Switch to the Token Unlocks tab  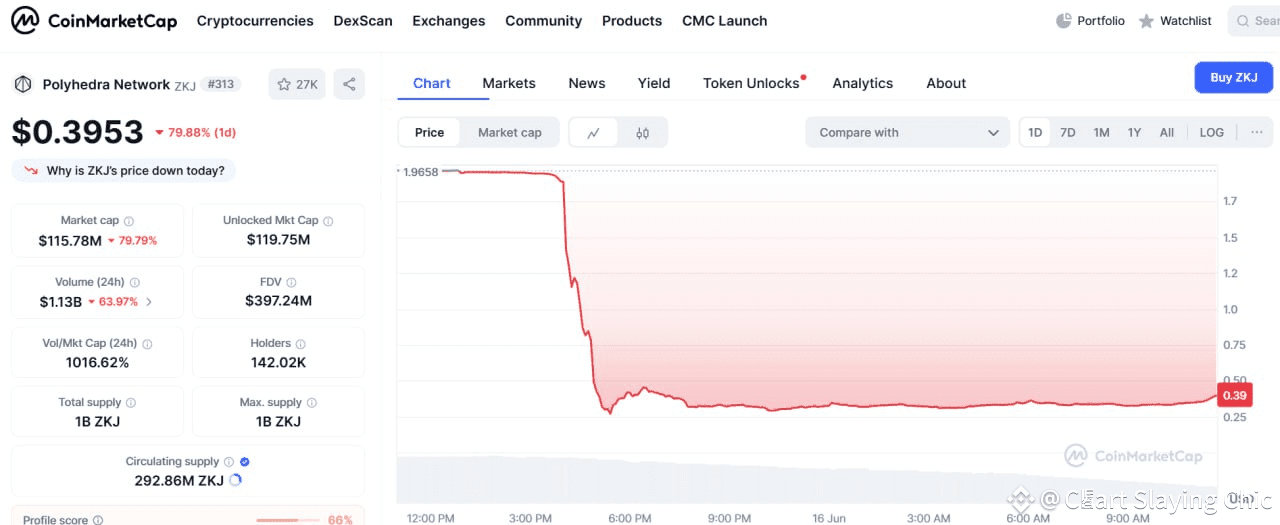(752, 83)
